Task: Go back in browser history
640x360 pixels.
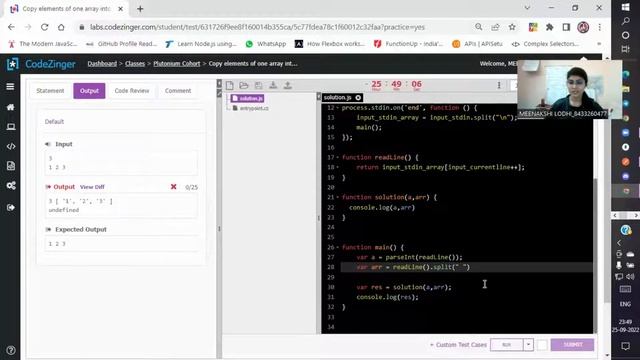Action: tap(11, 27)
